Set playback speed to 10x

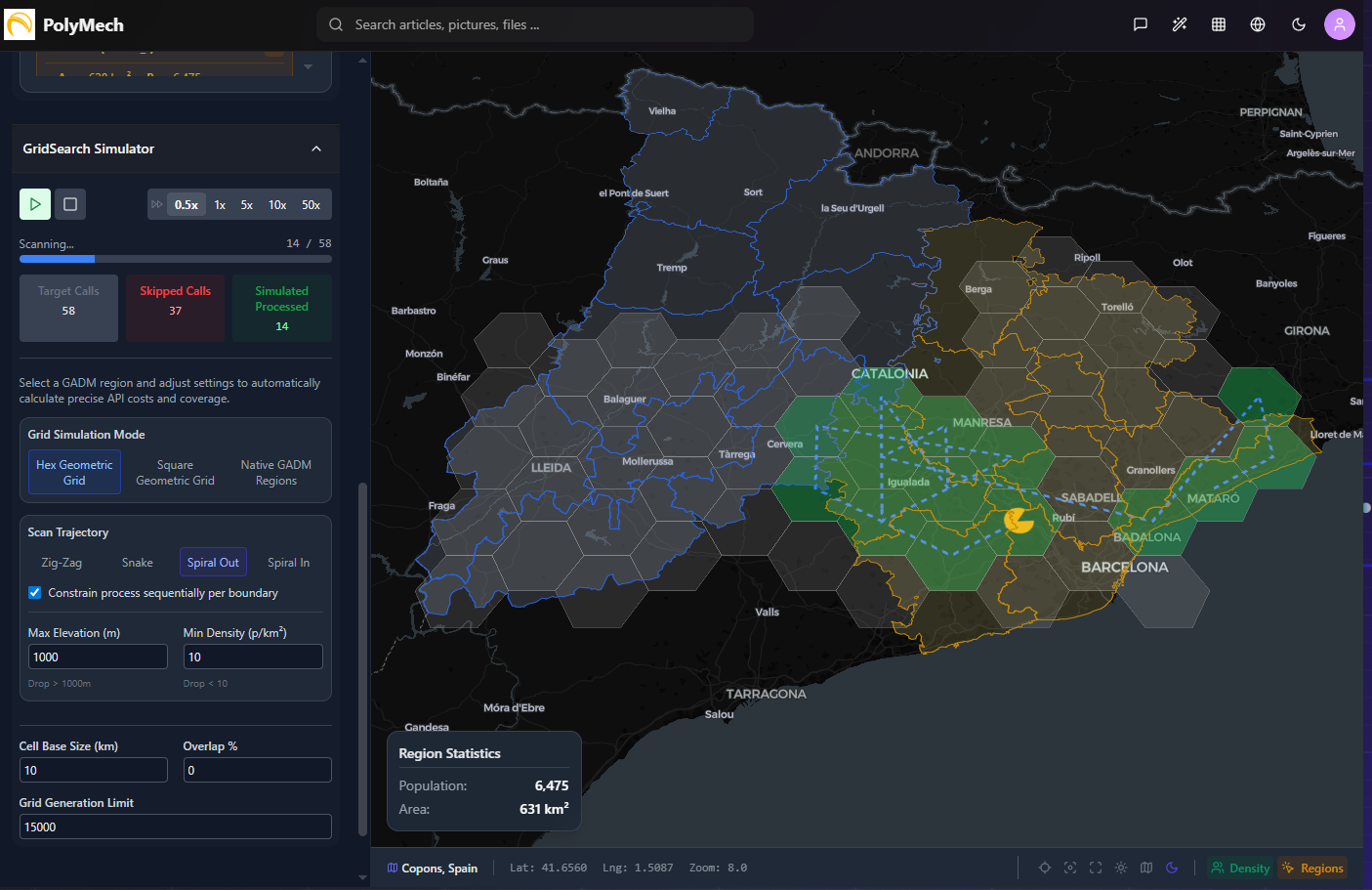coord(277,205)
